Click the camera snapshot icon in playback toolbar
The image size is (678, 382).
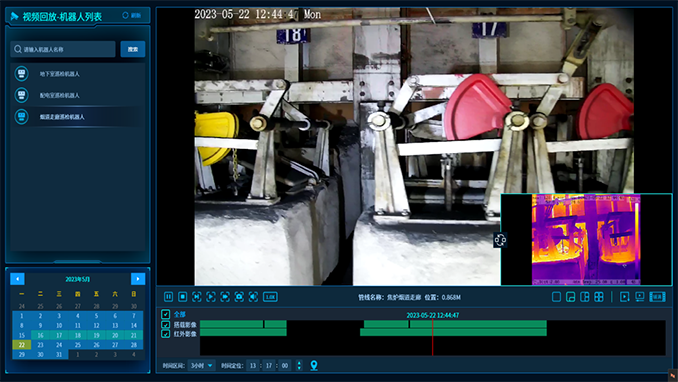point(239,297)
